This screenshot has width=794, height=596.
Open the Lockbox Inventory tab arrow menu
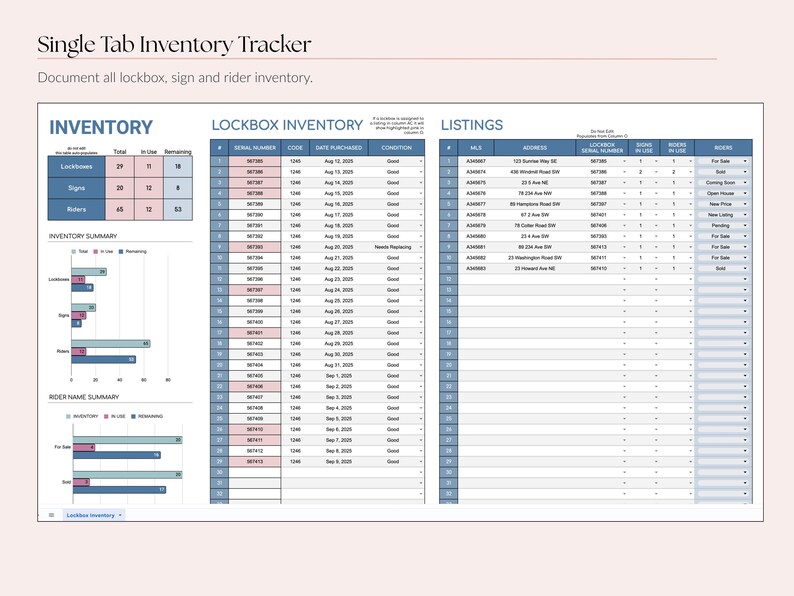(120, 515)
